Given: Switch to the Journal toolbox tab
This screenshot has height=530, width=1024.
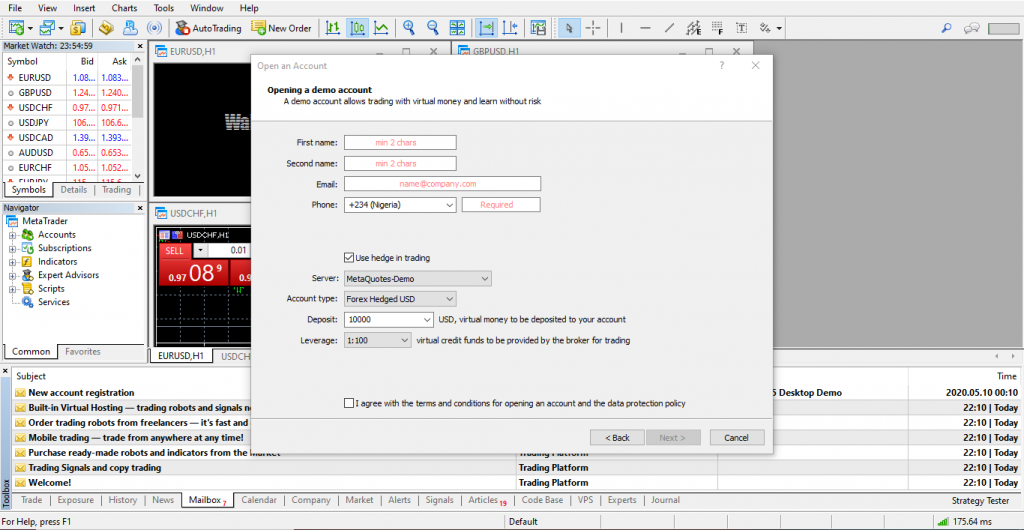Looking at the screenshot, I should (x=665, y=500).
